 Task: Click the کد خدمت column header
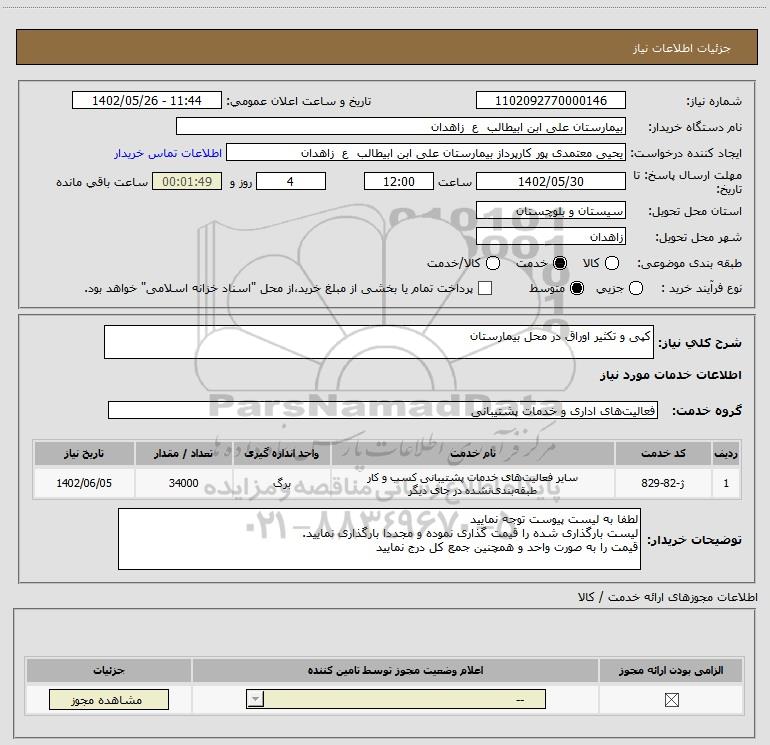pyautogui.click(x=663, y=453)
